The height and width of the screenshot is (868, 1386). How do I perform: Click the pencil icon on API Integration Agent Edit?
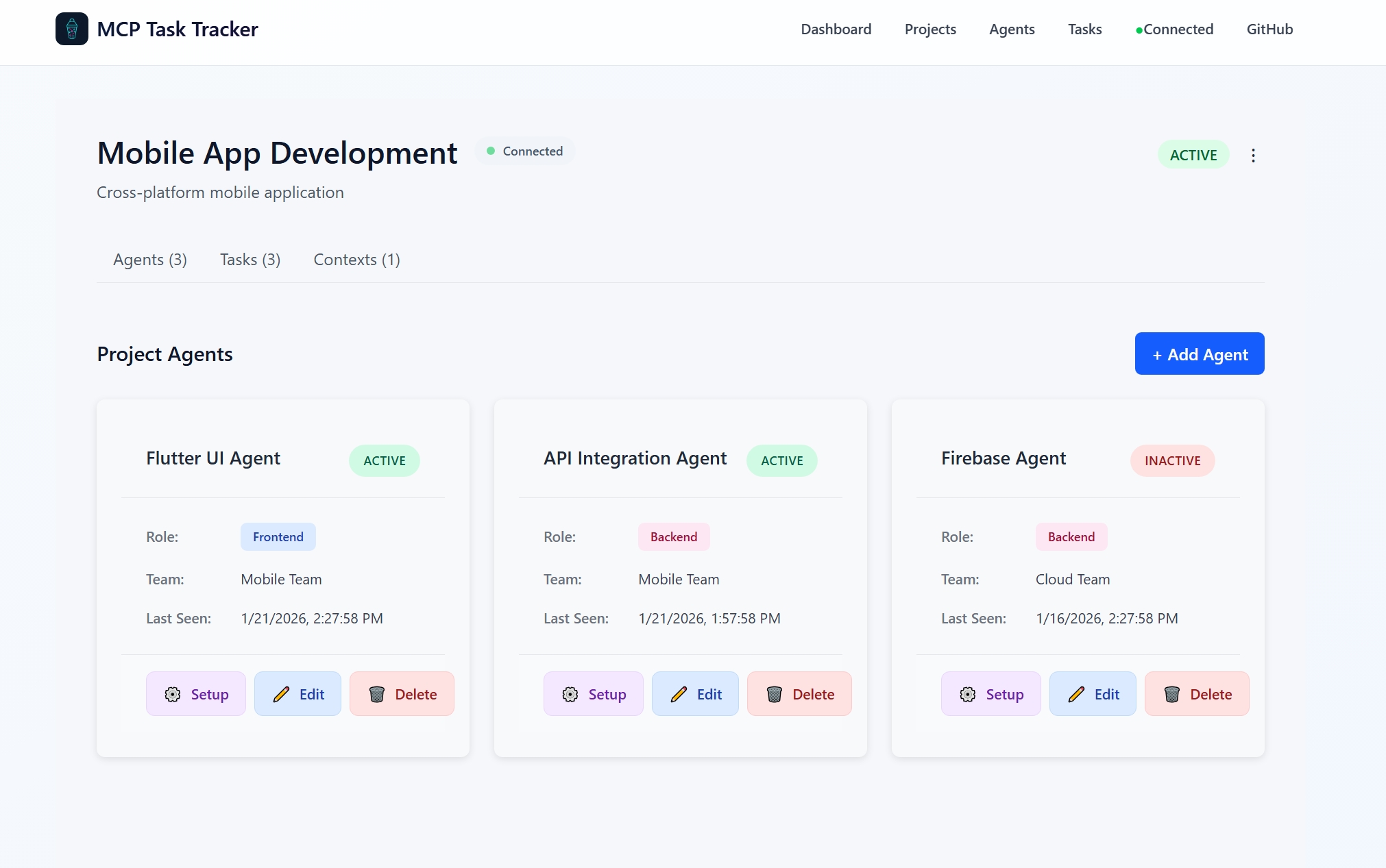coord(679,694)
